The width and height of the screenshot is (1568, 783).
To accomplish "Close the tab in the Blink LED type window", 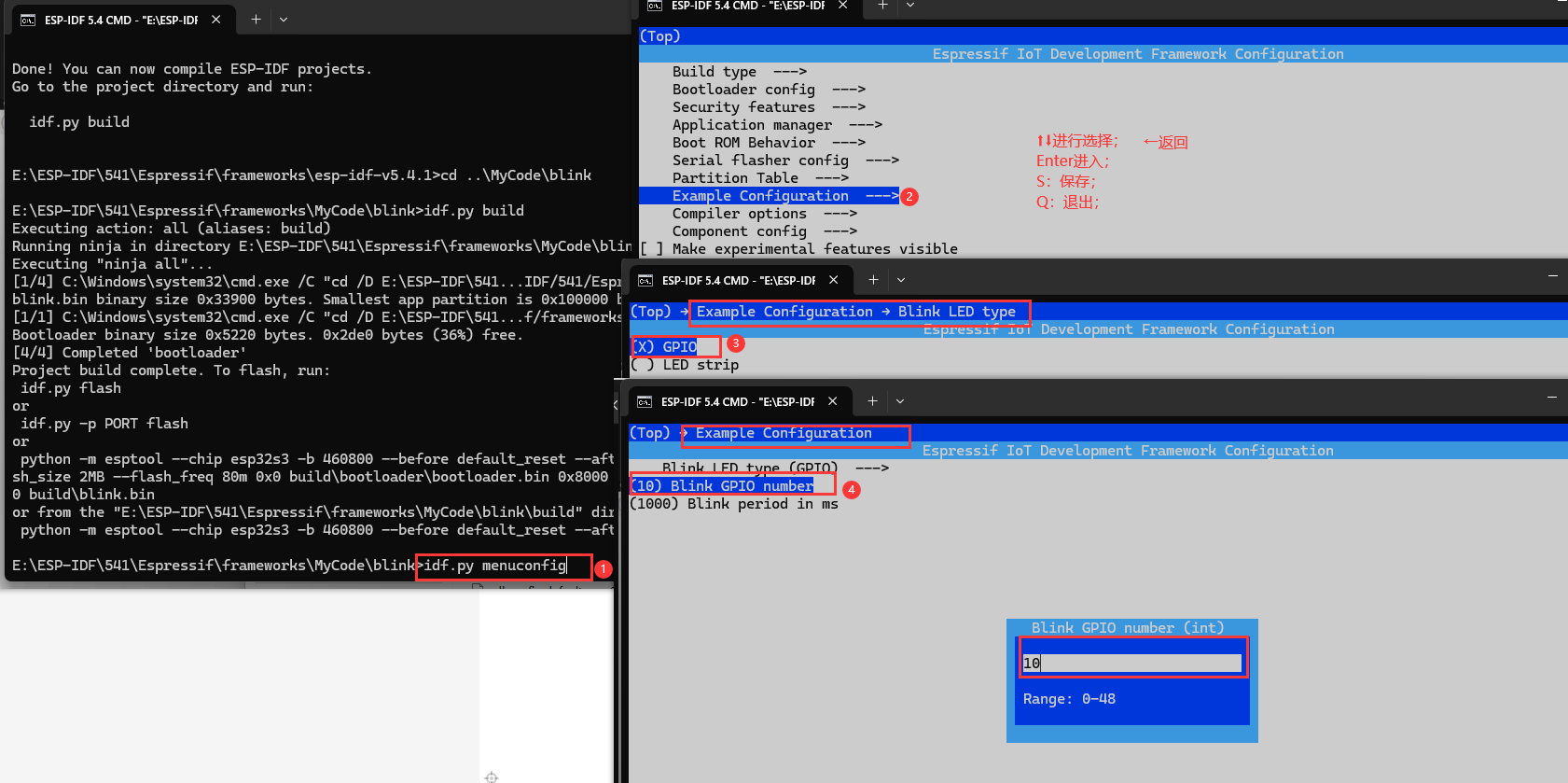I will [x=834, y=280].
